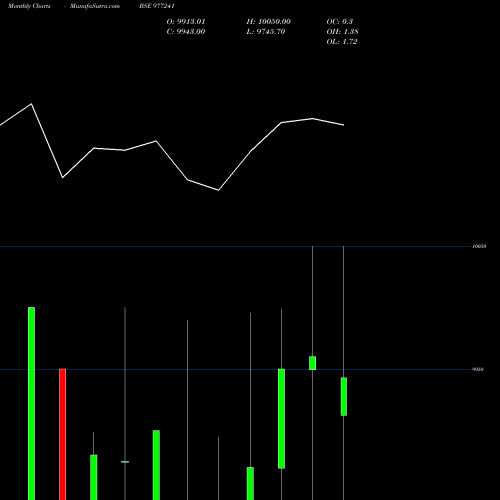Screen dimensions: 500x500
Task: Click the 'BSE 977241' symbol text
Action: tap(157, 6)
